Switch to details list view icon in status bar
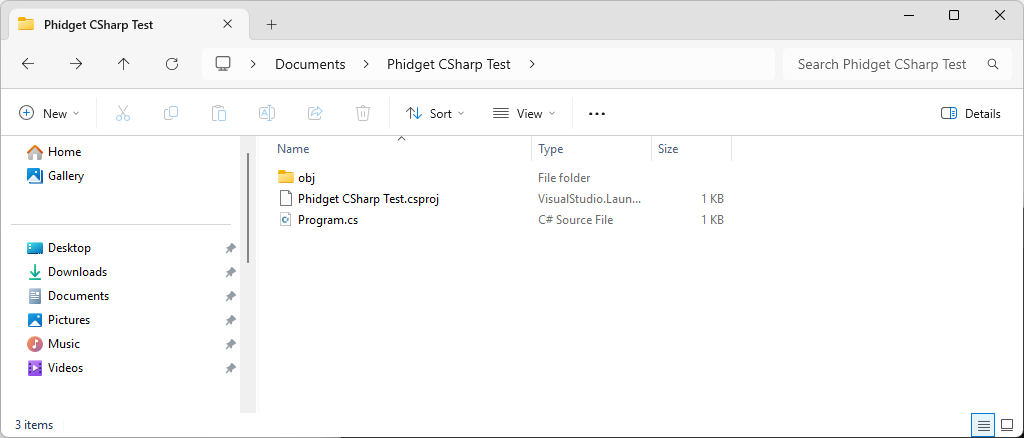Screen dimensions: 1024x438 coord(984,426)
